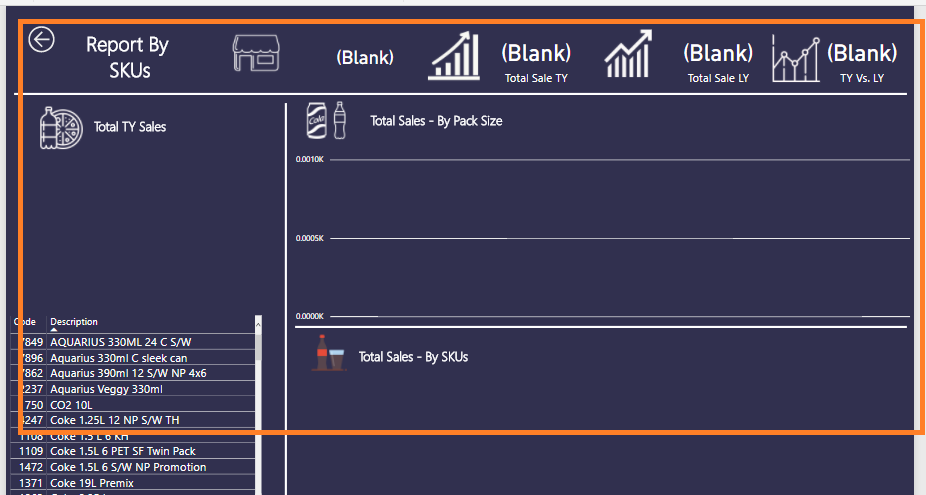Click the bar chart icon beside Total Sale TY

(454, 56)
